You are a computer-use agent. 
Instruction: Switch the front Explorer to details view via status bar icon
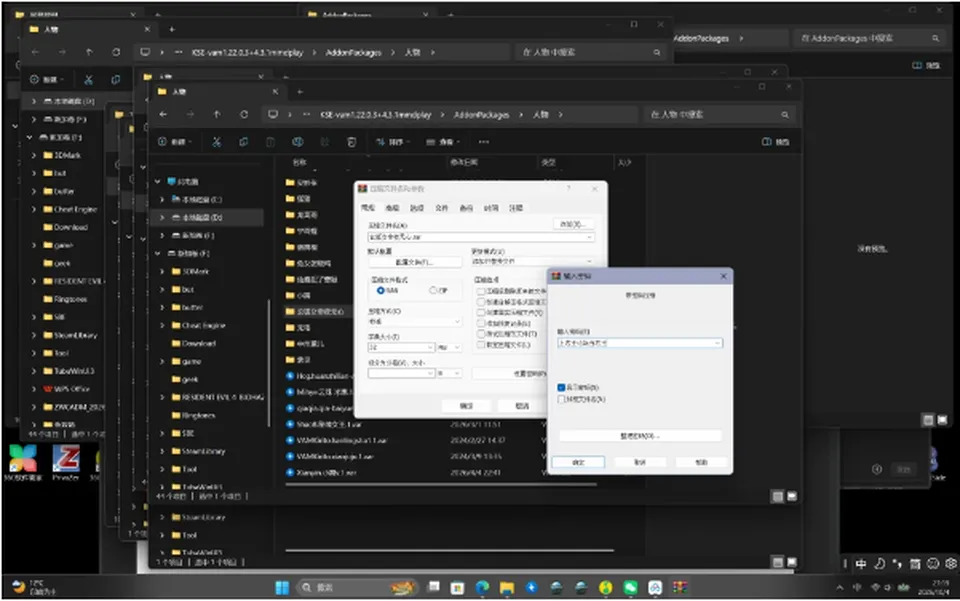coord(778,496)
